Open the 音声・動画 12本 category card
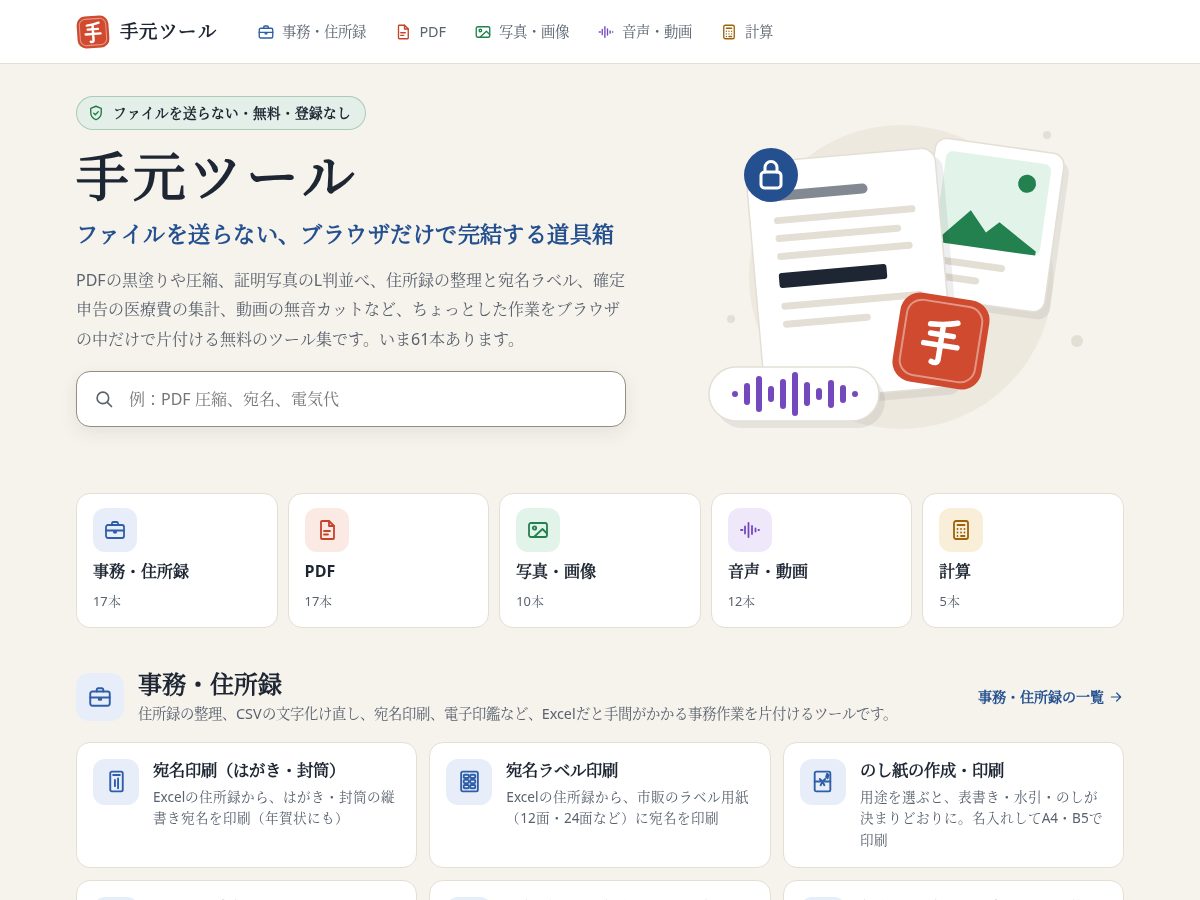Viewport: 1200px width, 900px height. [811, 560]
